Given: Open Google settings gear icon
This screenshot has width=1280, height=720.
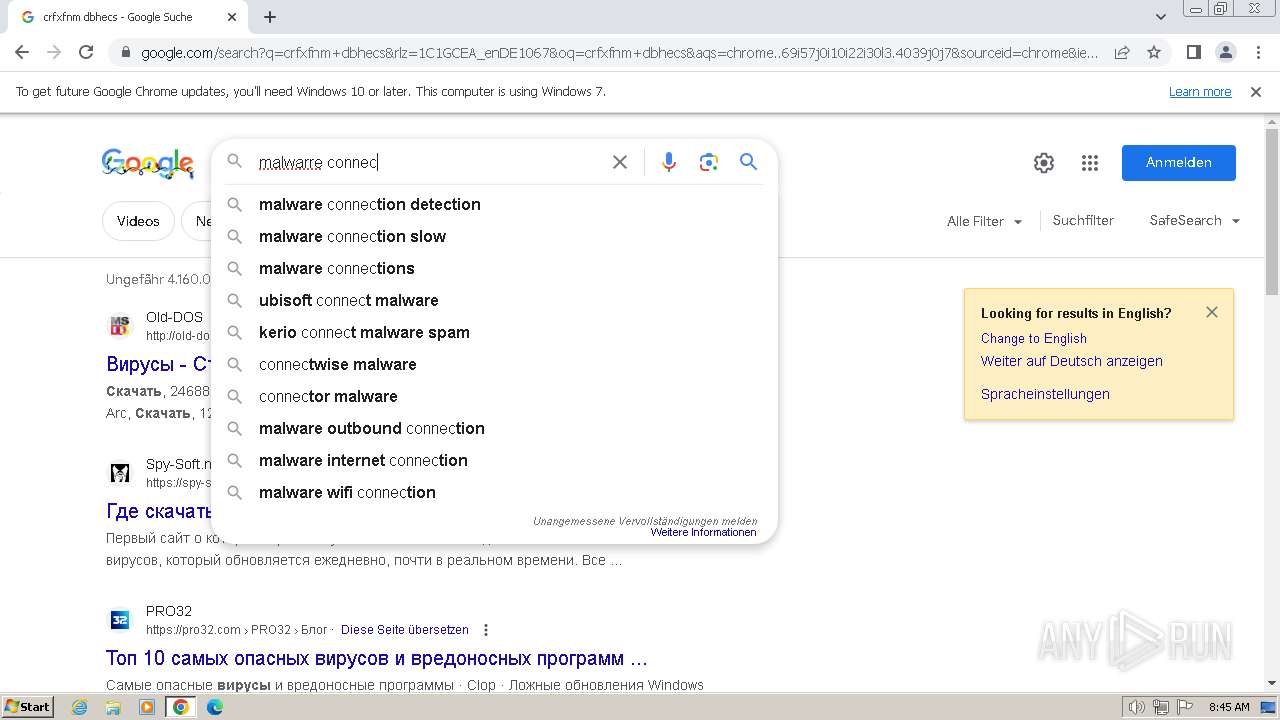Looking at the screenshot, I should point(1044,163).
